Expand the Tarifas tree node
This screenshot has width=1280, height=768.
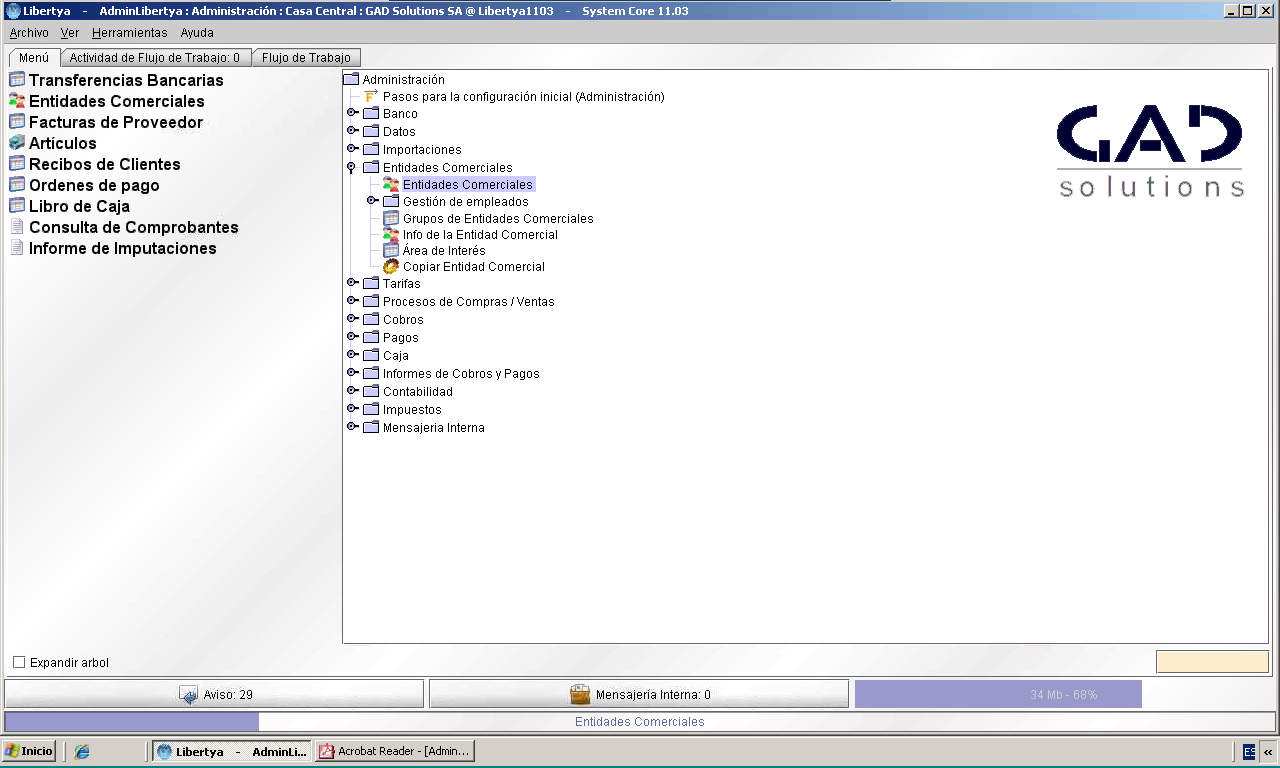click(352, 283)
